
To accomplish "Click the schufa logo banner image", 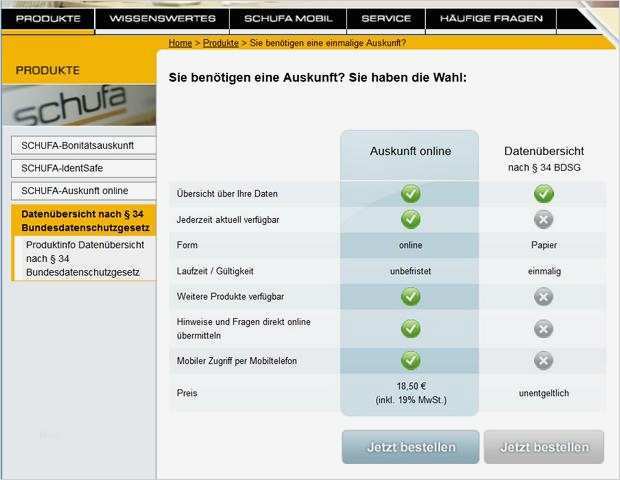I will tap(79, 105).
